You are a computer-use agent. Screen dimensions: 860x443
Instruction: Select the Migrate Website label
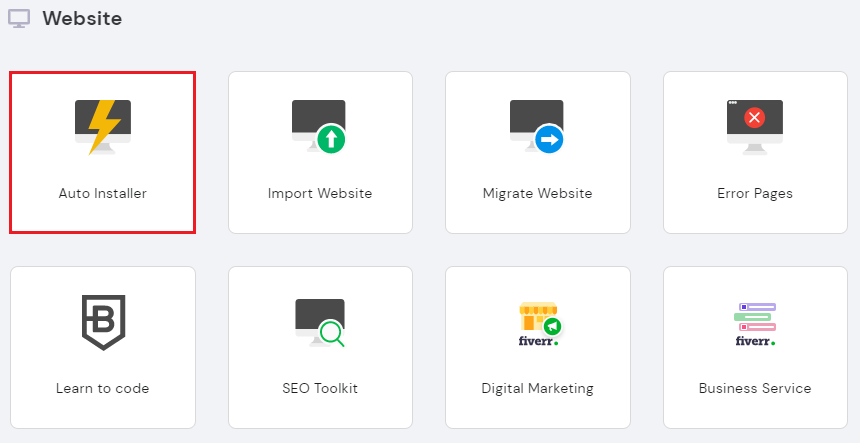(x=538, y=193)
